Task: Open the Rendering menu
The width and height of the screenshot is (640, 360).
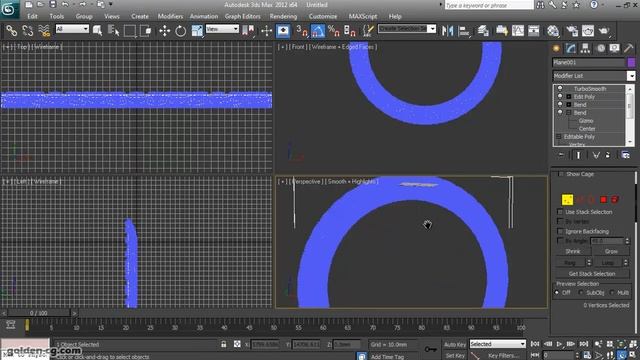Action: pyautogui.click(x=283, y=16)
